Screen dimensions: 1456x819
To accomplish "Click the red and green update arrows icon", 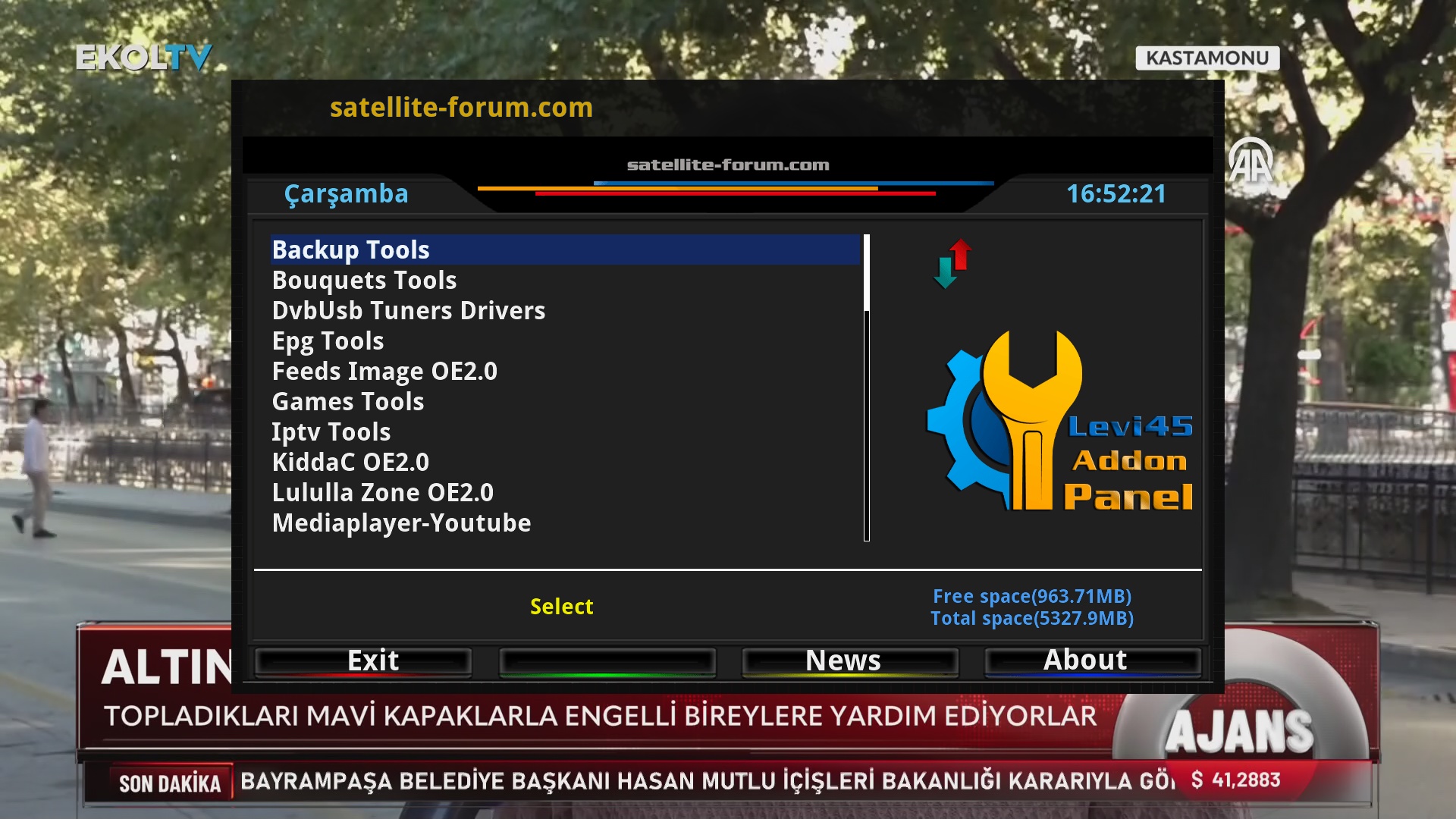I will tap(952, 264).
